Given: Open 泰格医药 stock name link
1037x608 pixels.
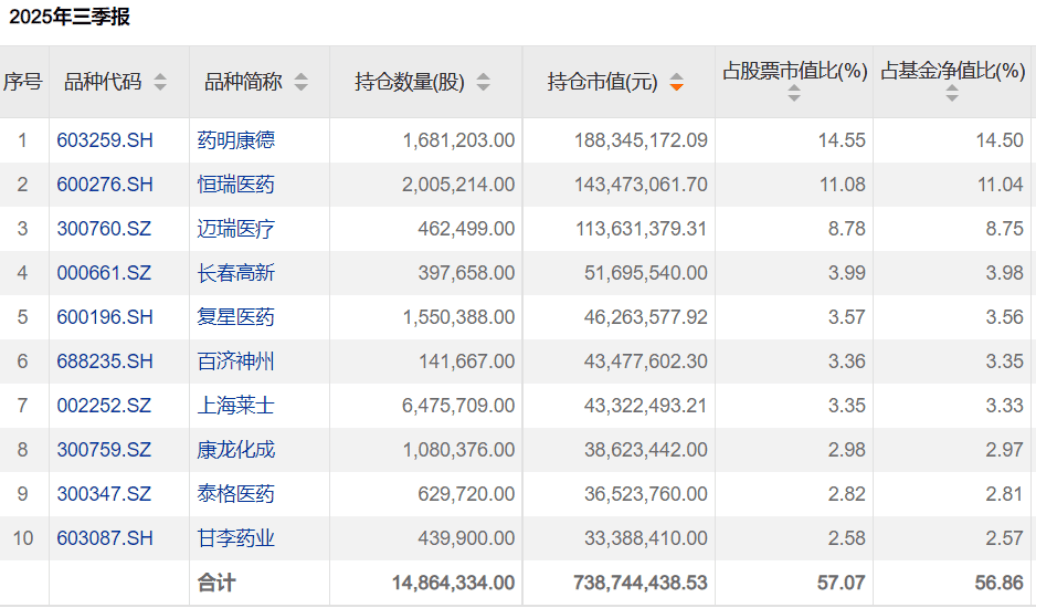Looking at the screenshot, I should coord(235,494).
